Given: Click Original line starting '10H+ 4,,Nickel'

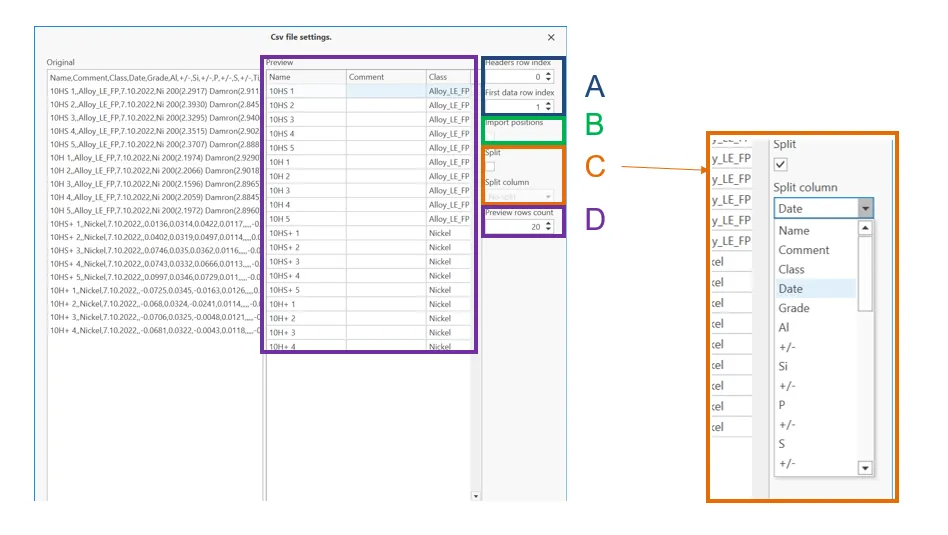Looking at the screenshot, I should click(x=154, y=331).
